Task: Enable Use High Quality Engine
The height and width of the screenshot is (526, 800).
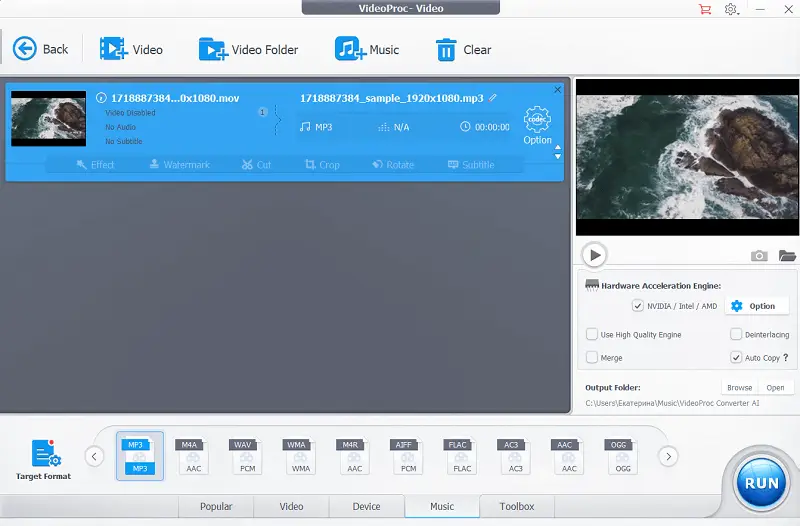Action: tap(592, 334)
